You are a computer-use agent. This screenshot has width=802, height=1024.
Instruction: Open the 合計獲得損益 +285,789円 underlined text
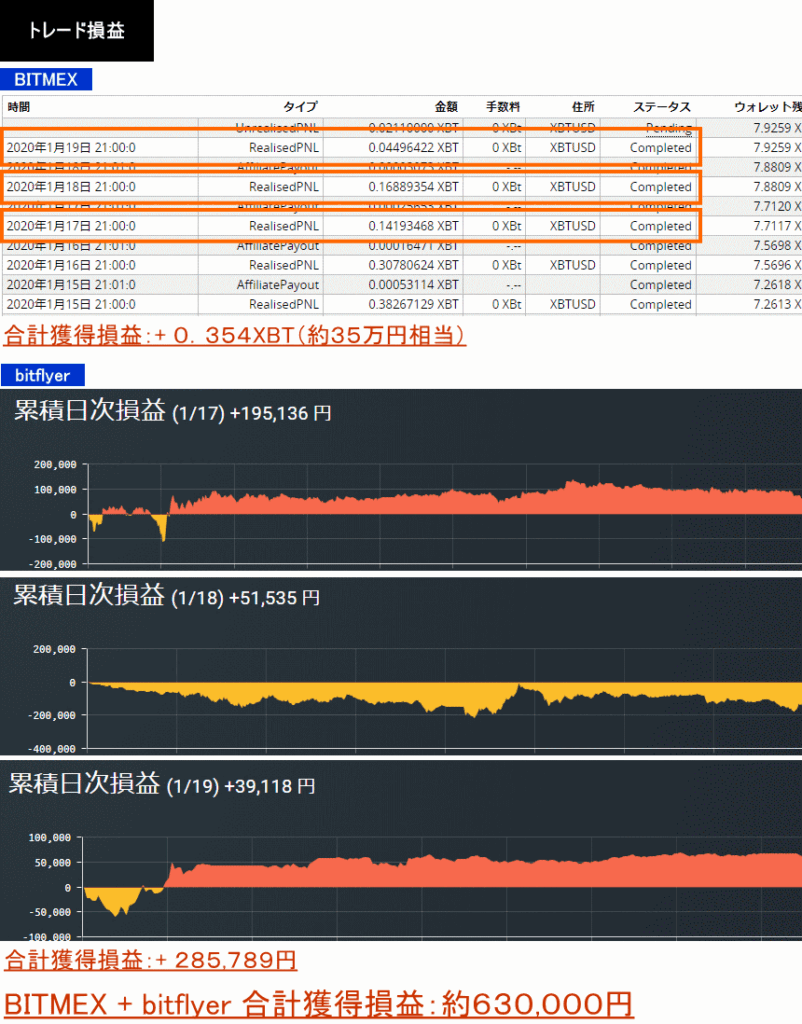pos(150,961)
